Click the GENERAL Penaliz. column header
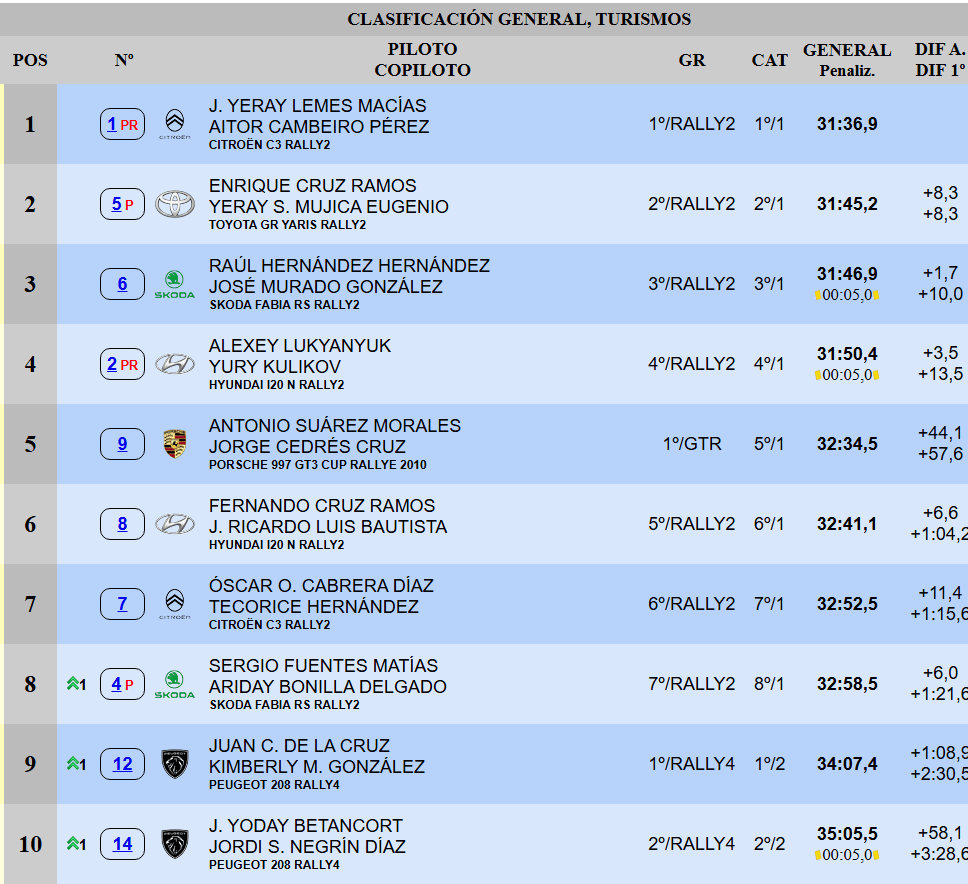The width and height of the screenshot is (968, 884). point(846,59)
